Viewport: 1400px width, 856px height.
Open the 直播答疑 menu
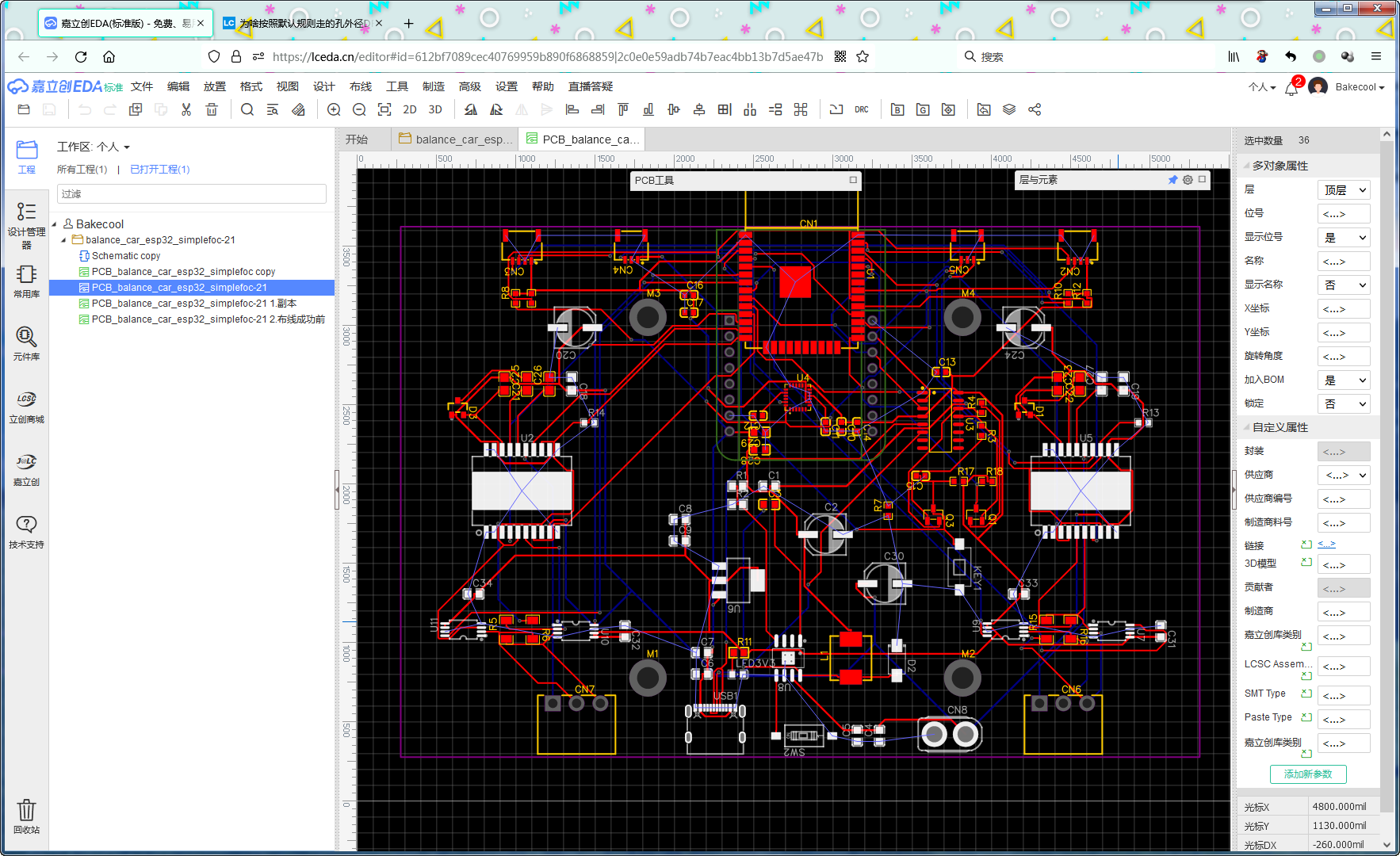pyautogui.click(x=591, y=86)
